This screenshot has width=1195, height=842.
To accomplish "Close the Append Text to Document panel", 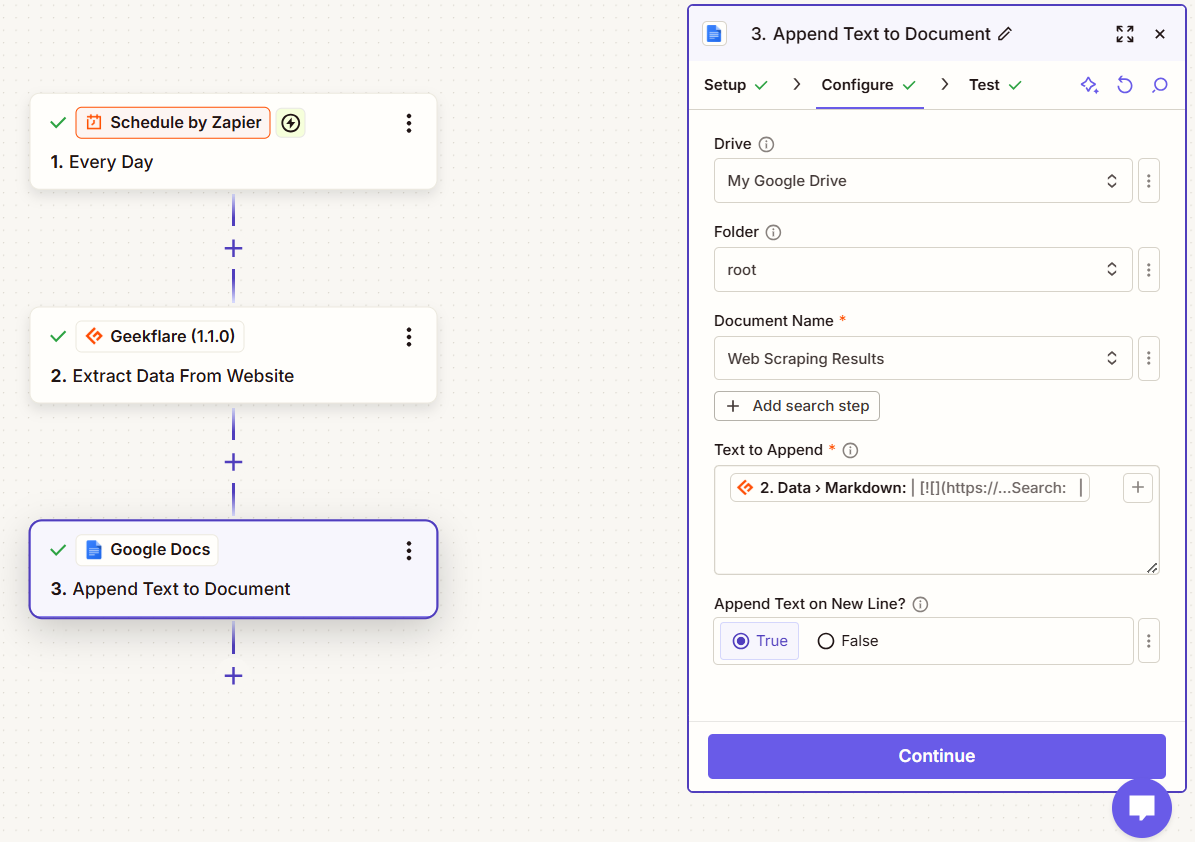I will click(x=1160, y=34).
